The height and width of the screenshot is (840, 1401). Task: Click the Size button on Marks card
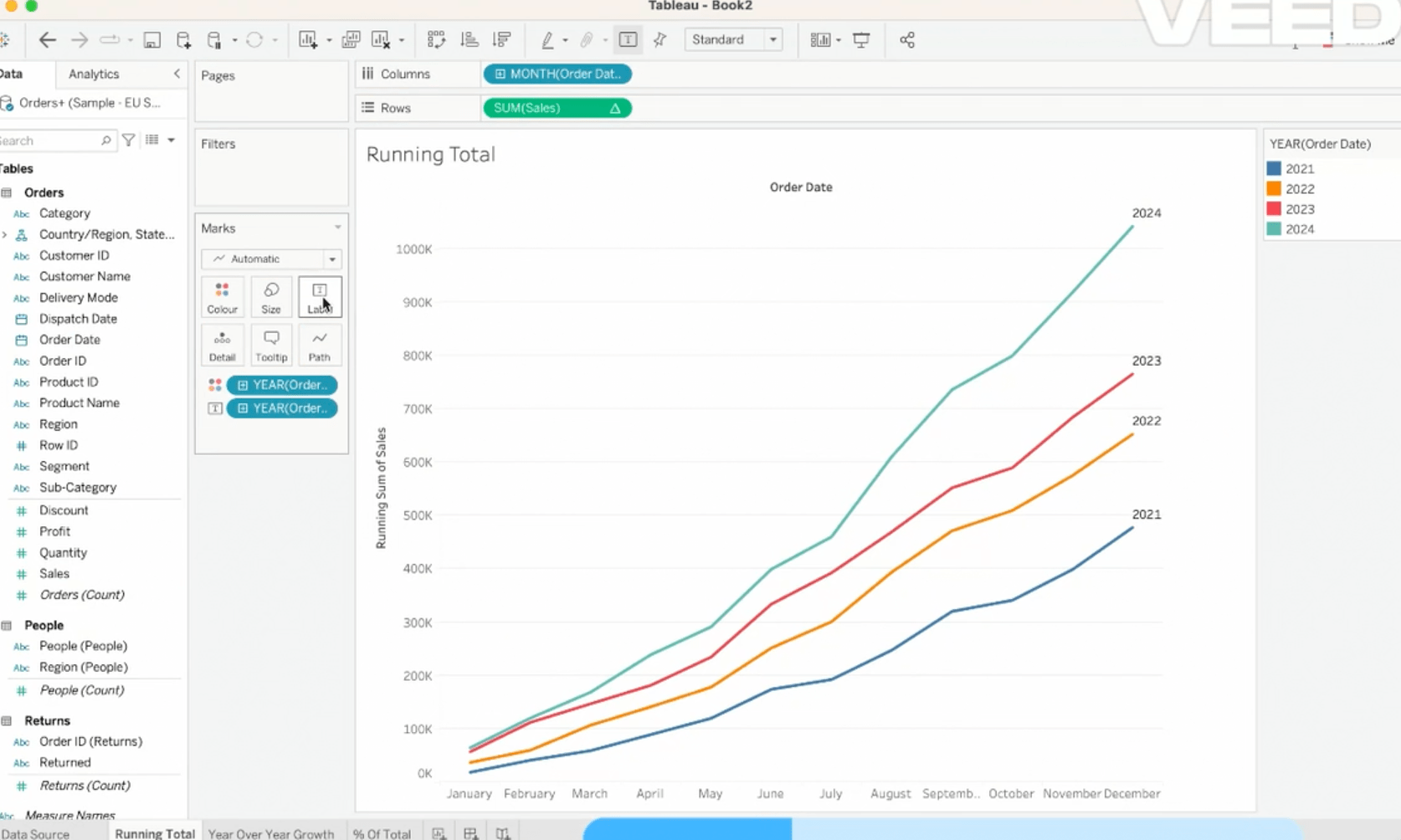271,298
